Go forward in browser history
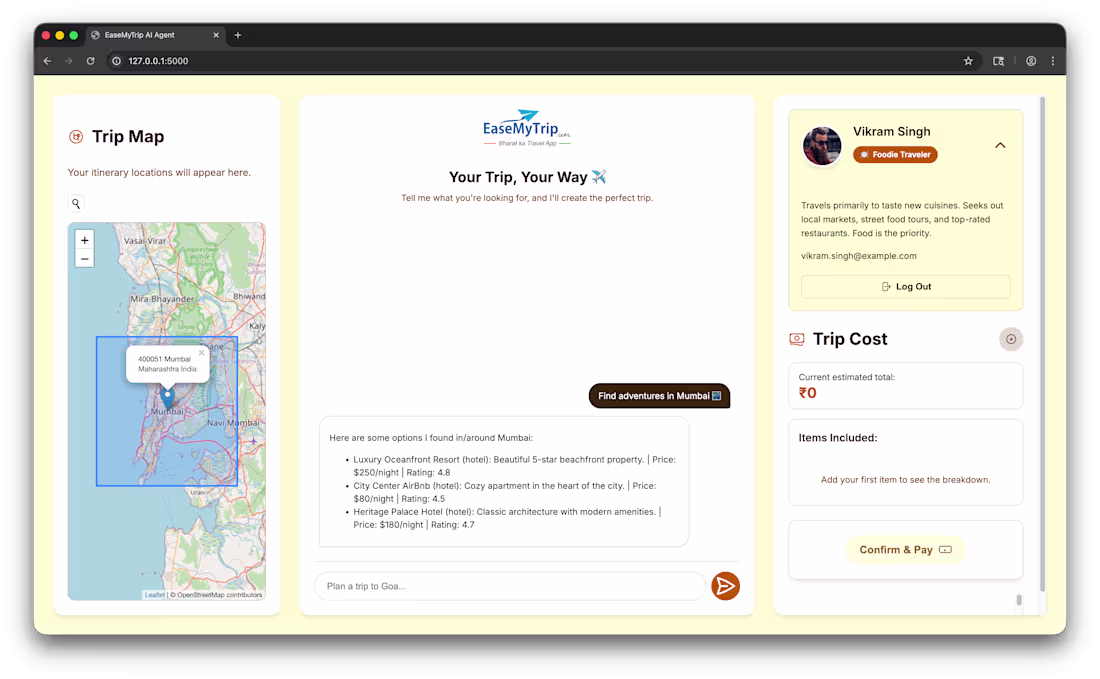The height and width of the screenshot is (679, 1100). tap(69, 61)
